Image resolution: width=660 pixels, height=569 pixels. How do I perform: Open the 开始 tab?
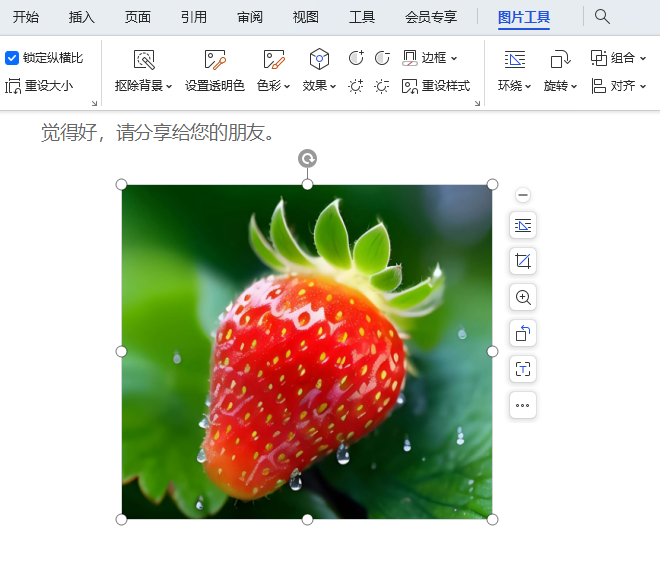point(26,17)
